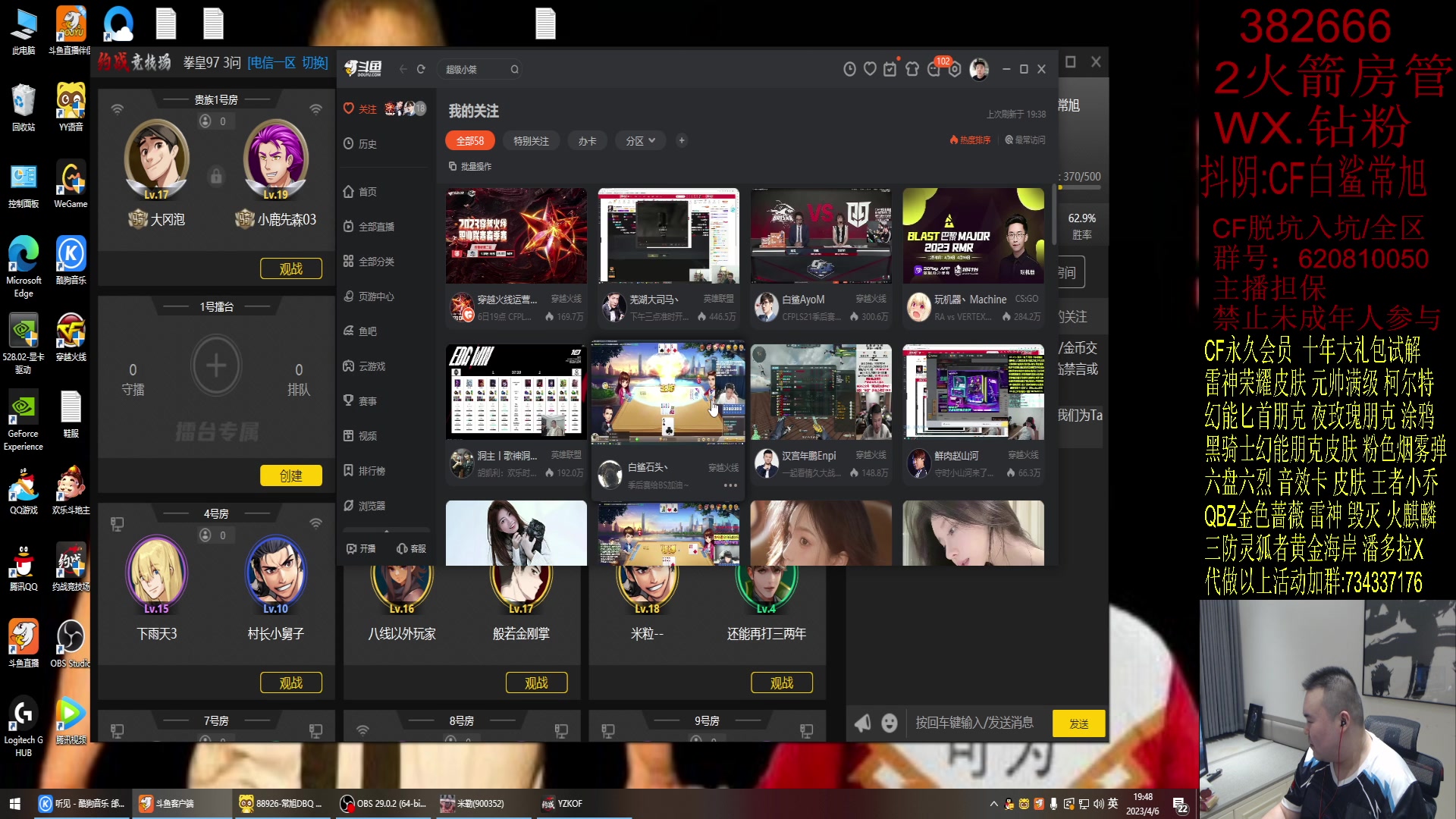Open 酷狗音乐 desktop shortcut

pos(71,260)
